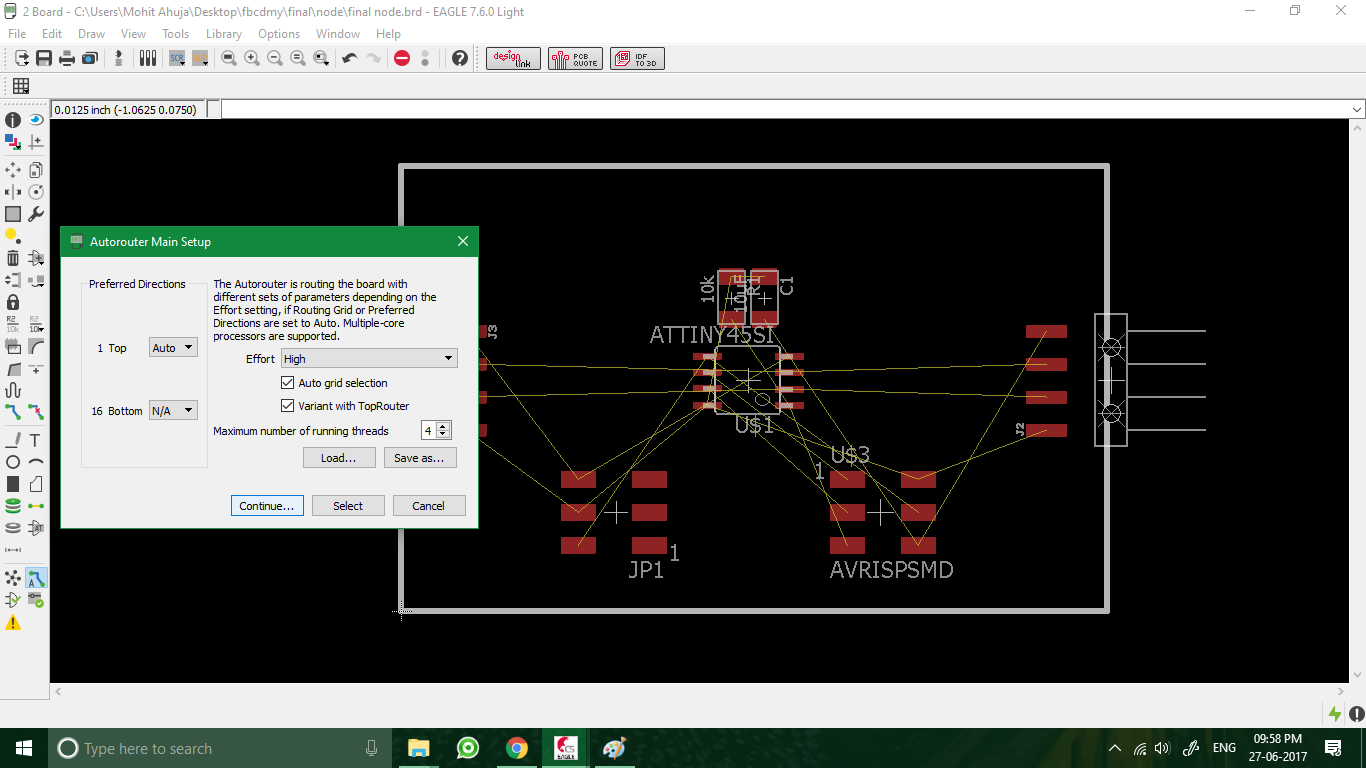Select the Dimension tool
Image resolution: width=1366 pixels, height=768 pixels.
click(13, 550)
